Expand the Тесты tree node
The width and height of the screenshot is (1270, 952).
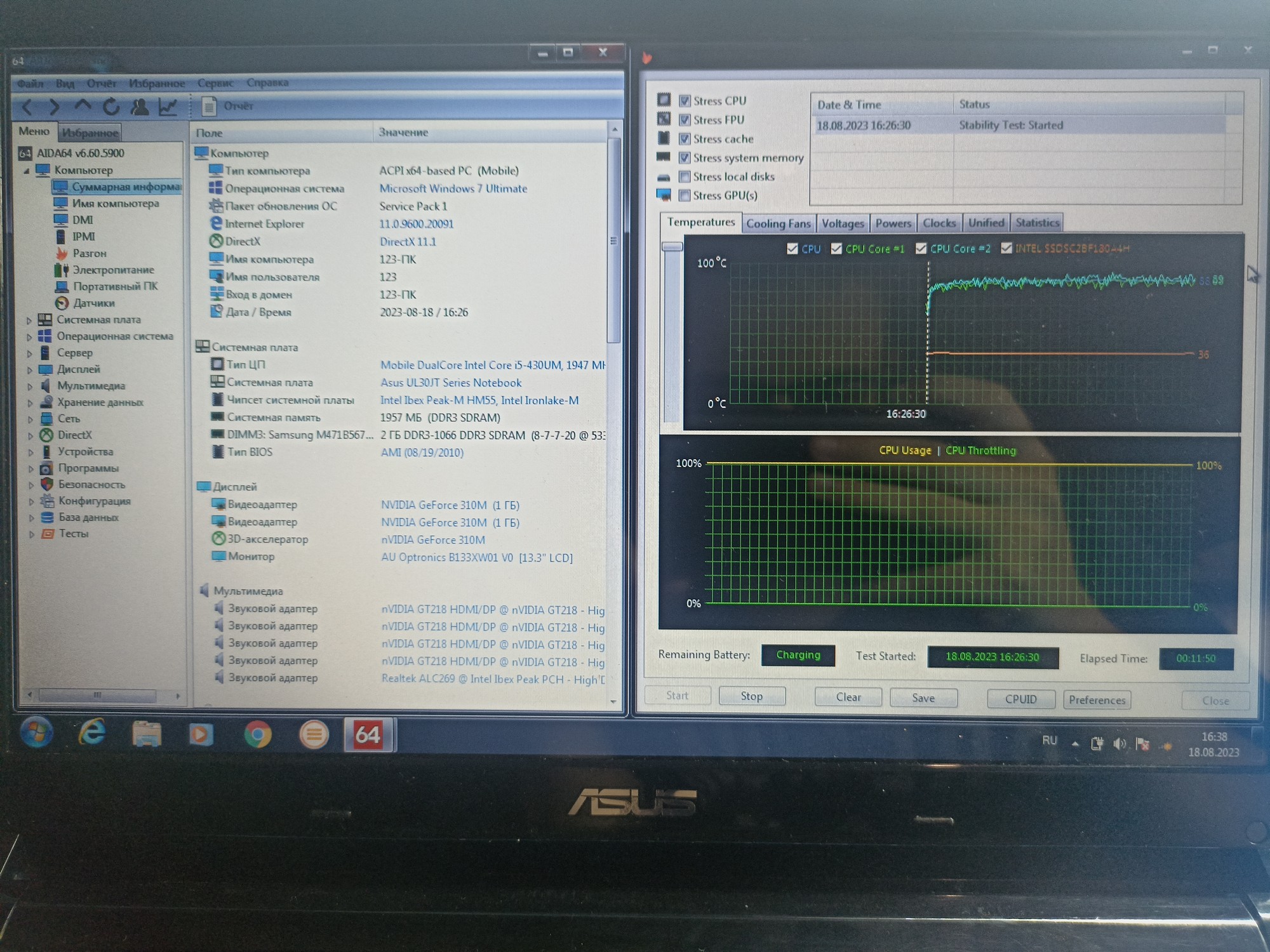32,534
